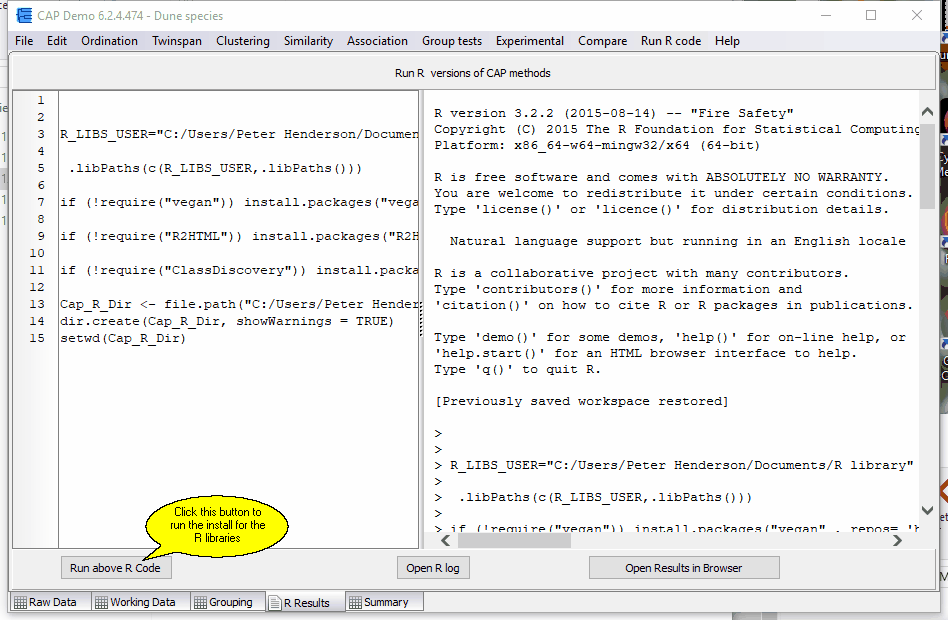This screenshot has width=948, height=620.
Task: Click the R console horizontal scrollbar thumb
Action: click(515, 540)
